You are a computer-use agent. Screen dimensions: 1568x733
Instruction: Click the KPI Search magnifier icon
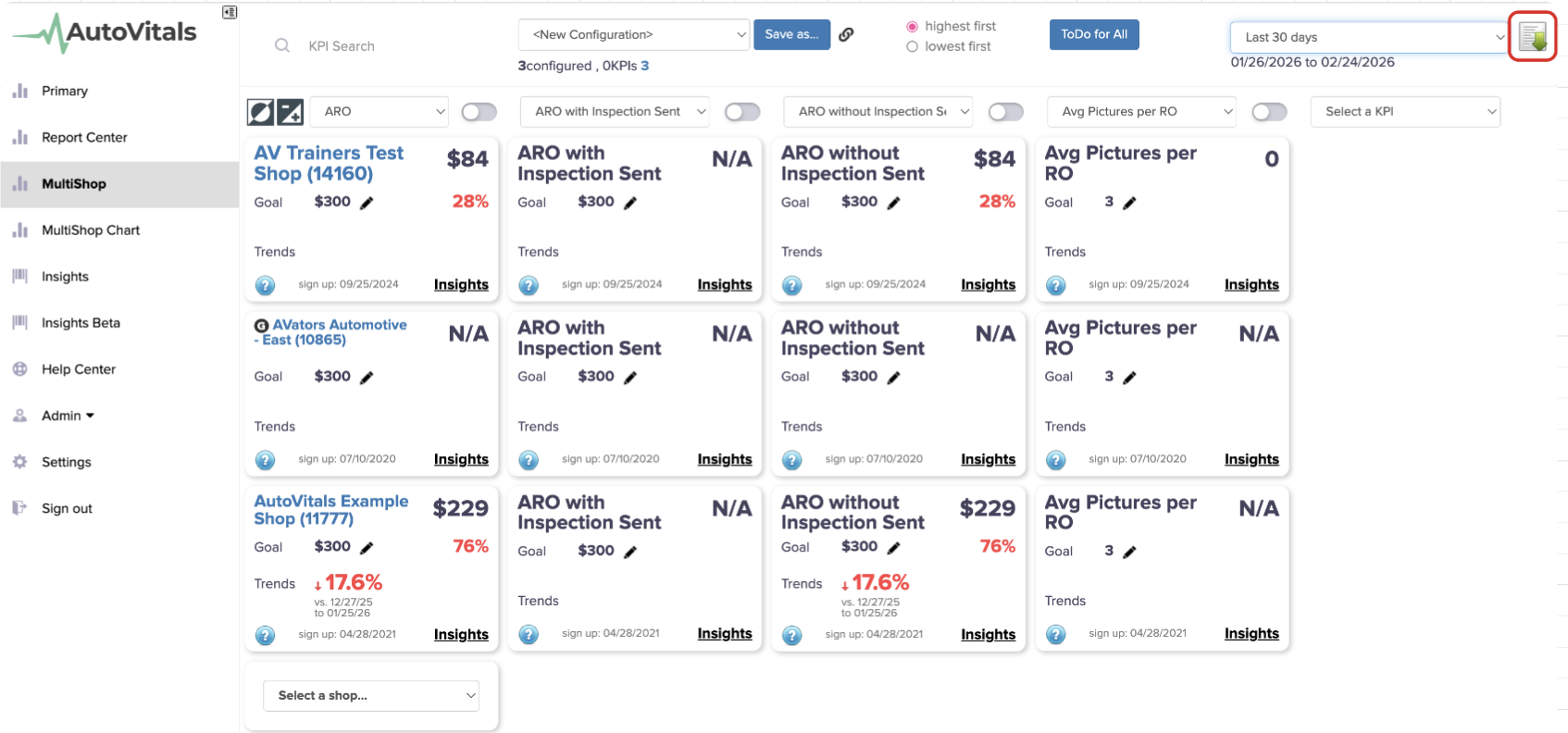[282, 45]
